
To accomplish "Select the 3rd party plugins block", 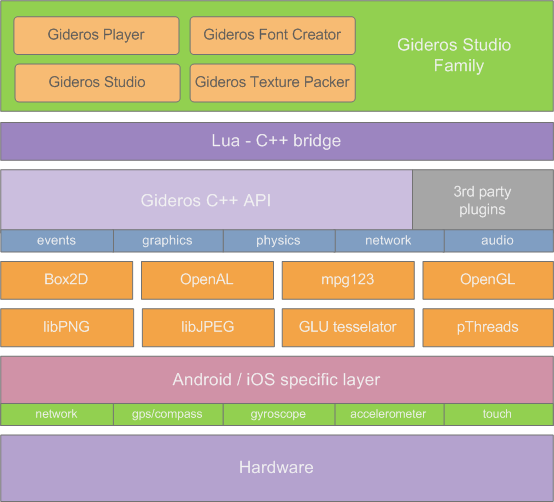I will (483, 200).
